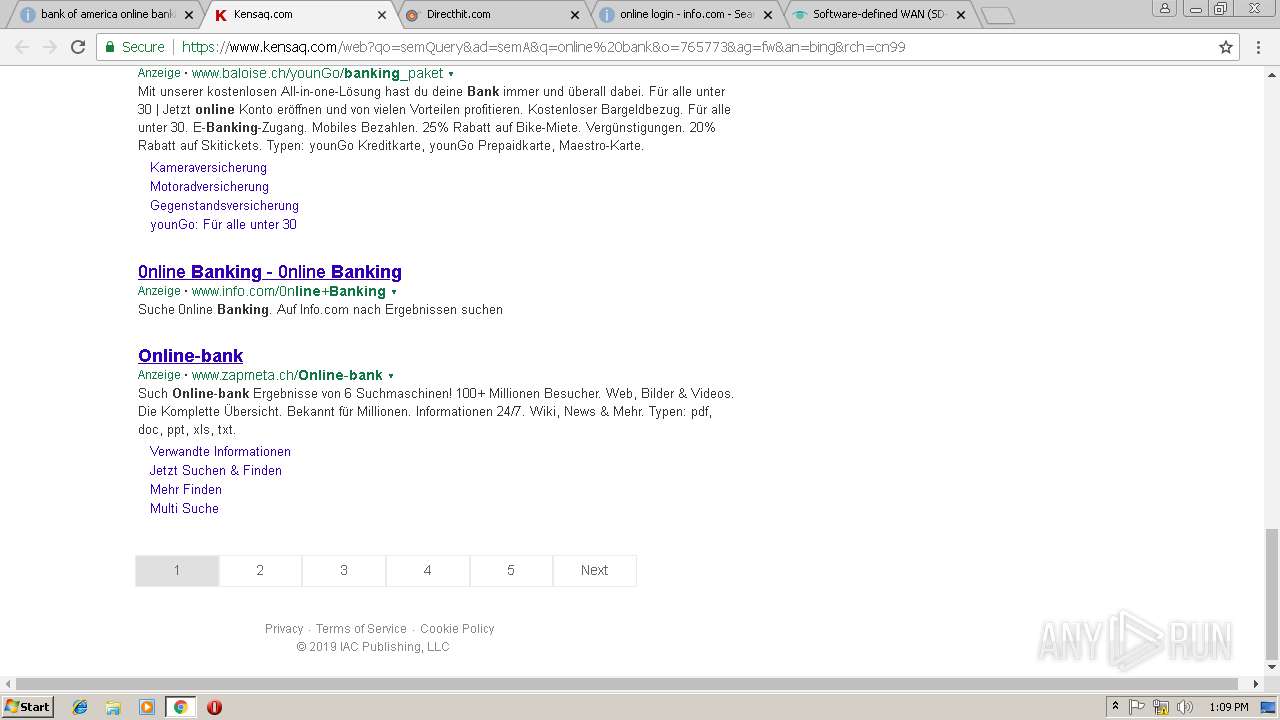1280x720 pixels.
Task: Open the Privacy footer link
Action: tap(284, 629)
